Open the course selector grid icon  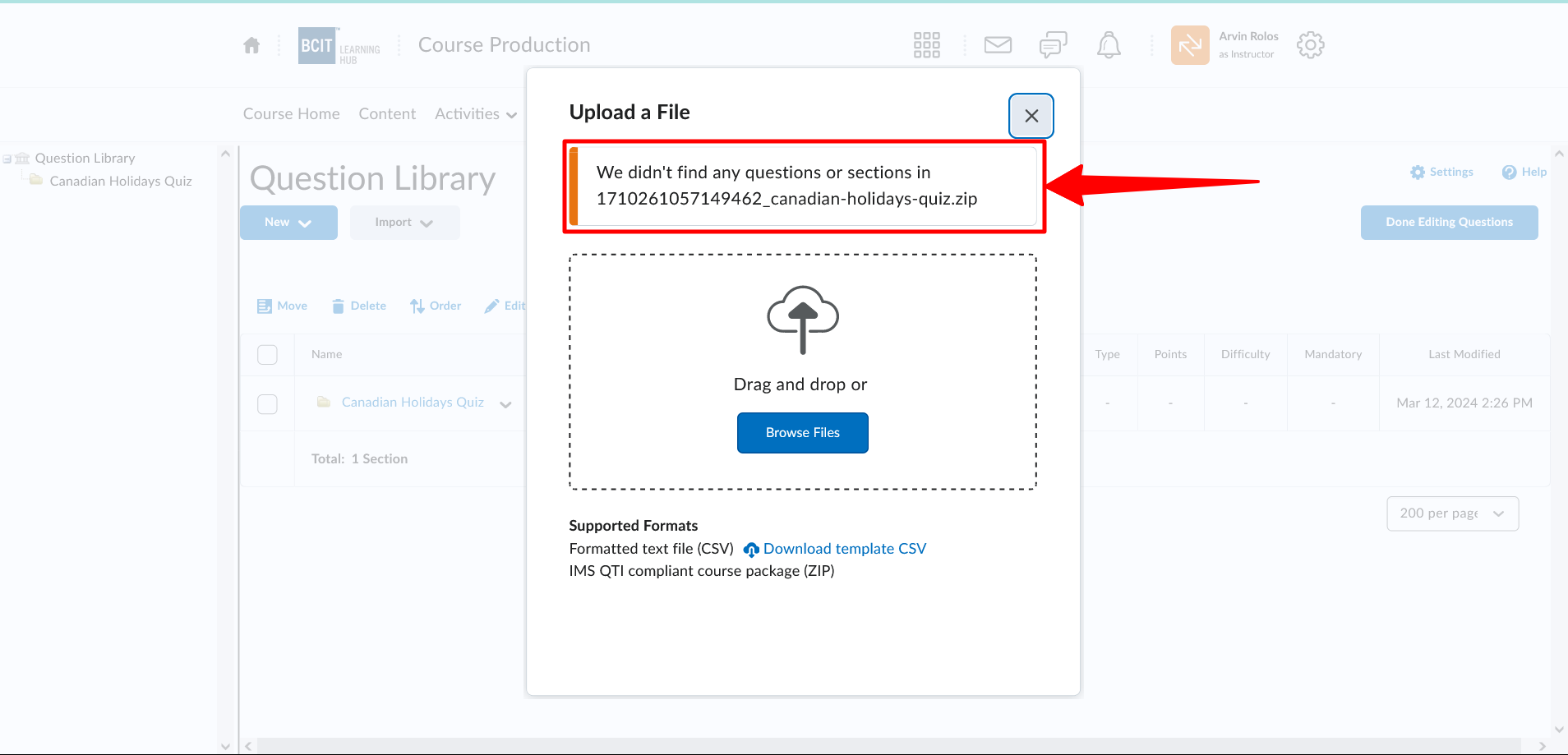[x=926, y=45]
